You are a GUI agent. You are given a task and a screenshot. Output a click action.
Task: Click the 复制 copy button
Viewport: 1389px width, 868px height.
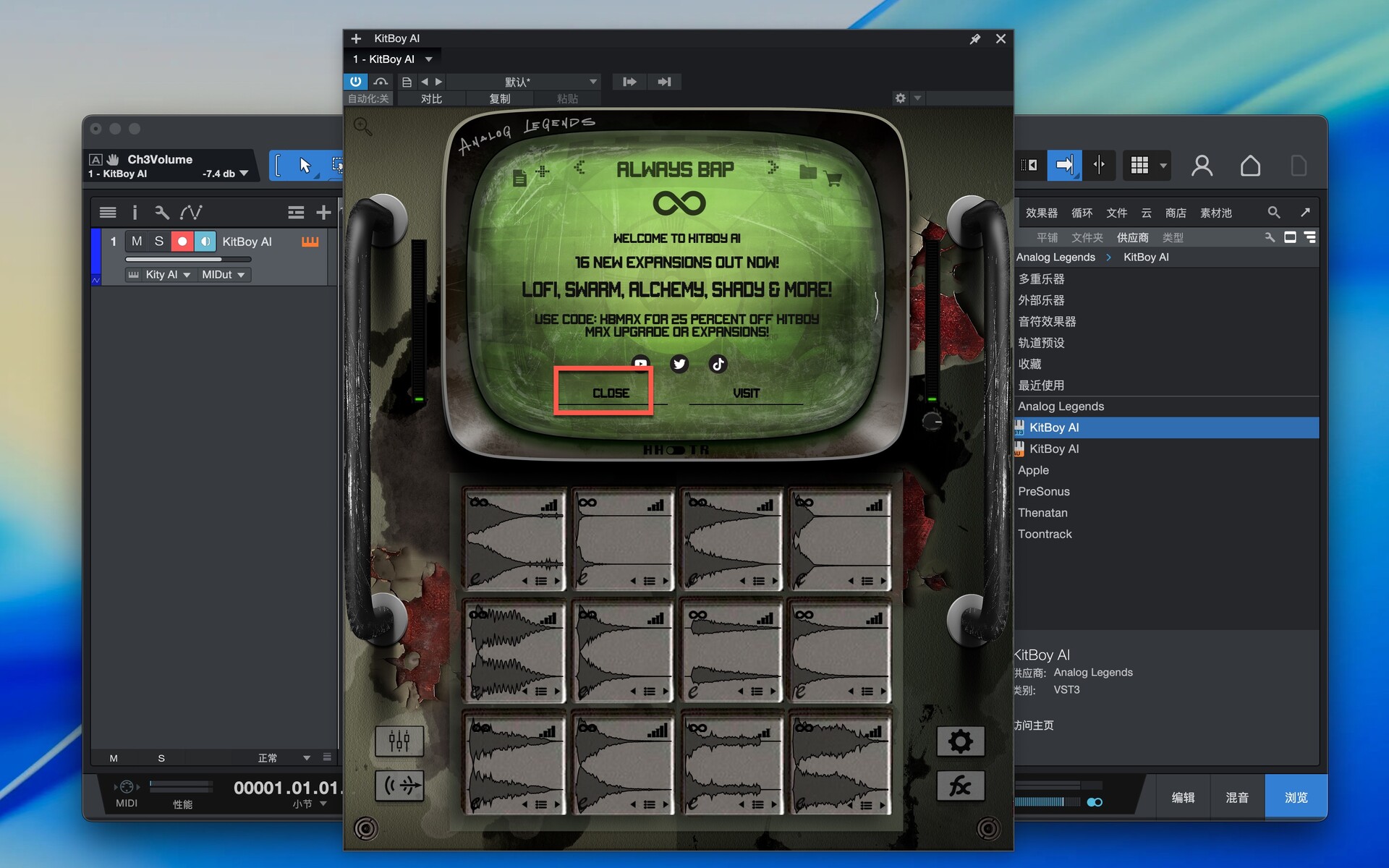click(x=499, y=98)
